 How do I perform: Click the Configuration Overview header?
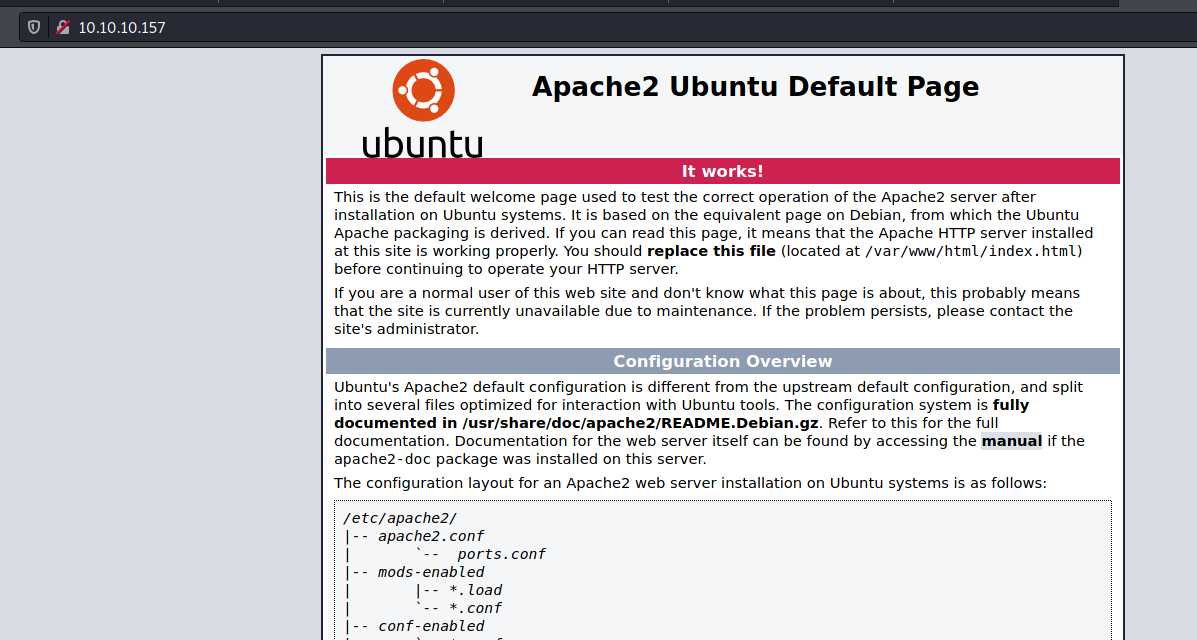[x=722, y=361]
